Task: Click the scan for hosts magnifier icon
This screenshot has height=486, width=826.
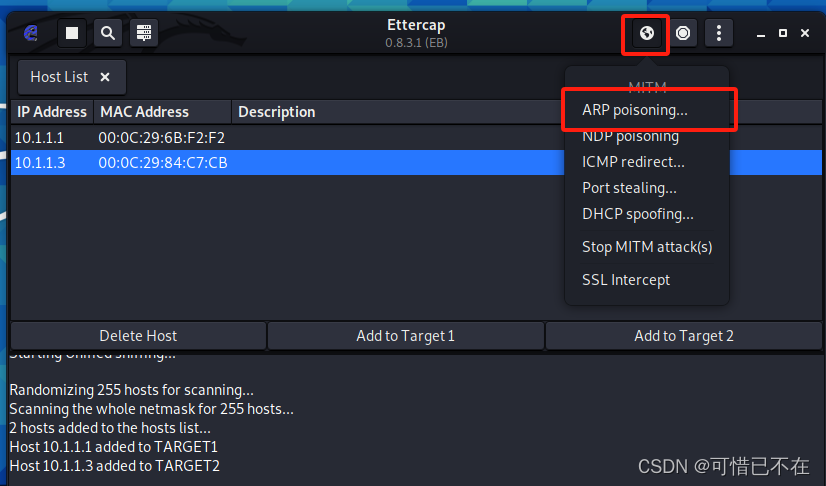Action: (x=108, y=33)
